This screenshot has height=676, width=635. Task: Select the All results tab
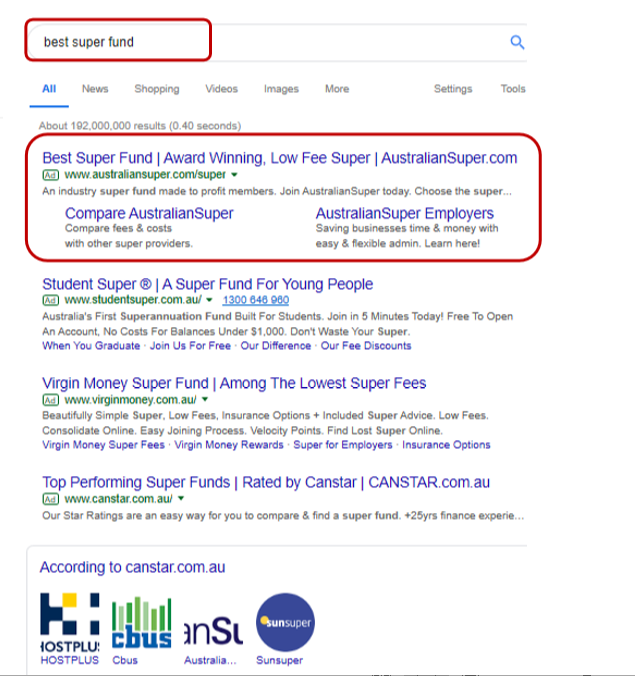49,89
